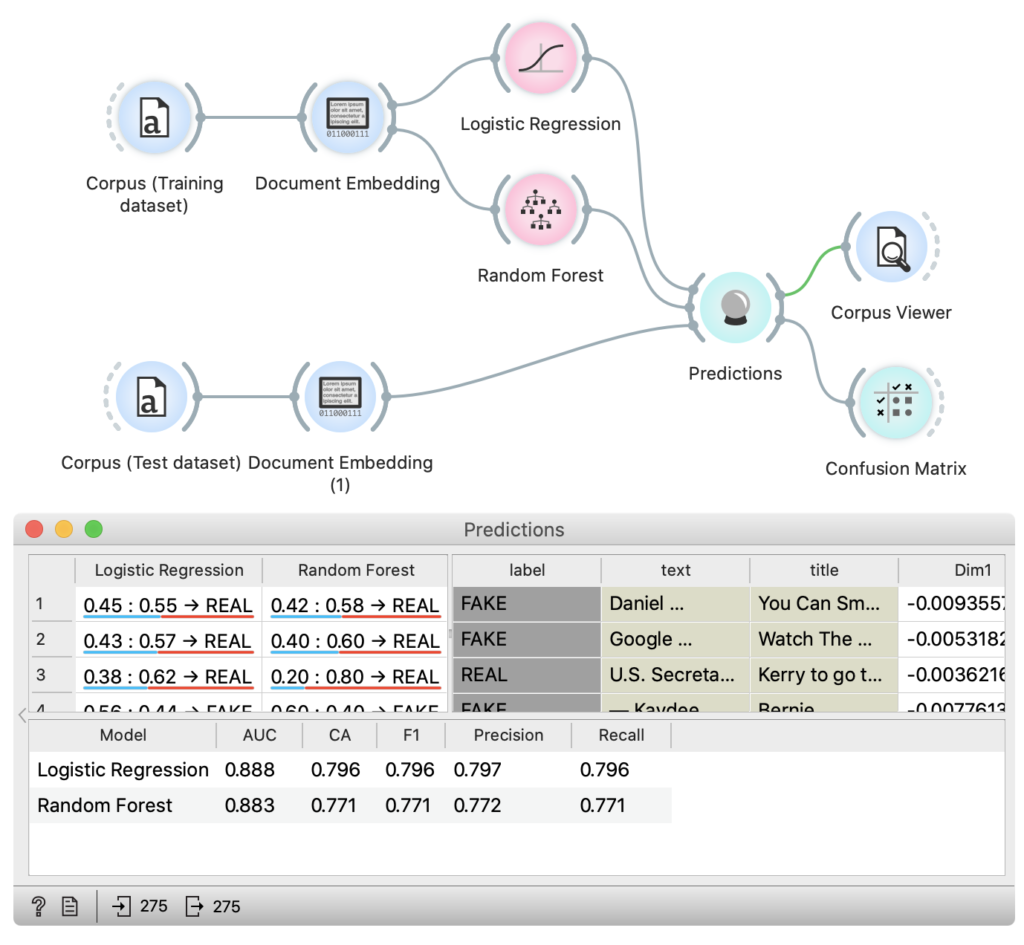The image size is (1024, 945).
Task: Open the Document Embedding (1) widget
Action: click(x=340, y=397)
